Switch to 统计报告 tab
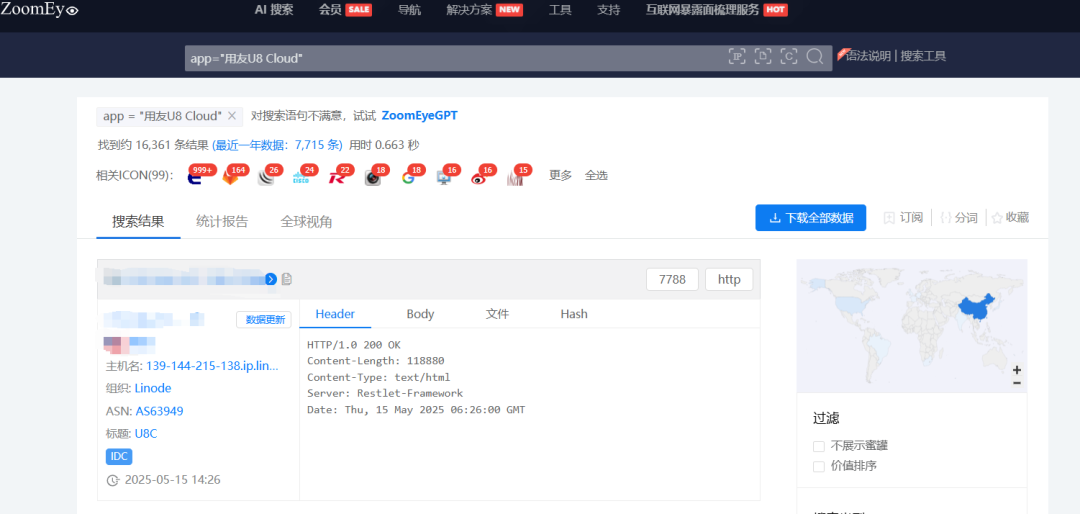 pyautogui.click(x=222, y=222)
